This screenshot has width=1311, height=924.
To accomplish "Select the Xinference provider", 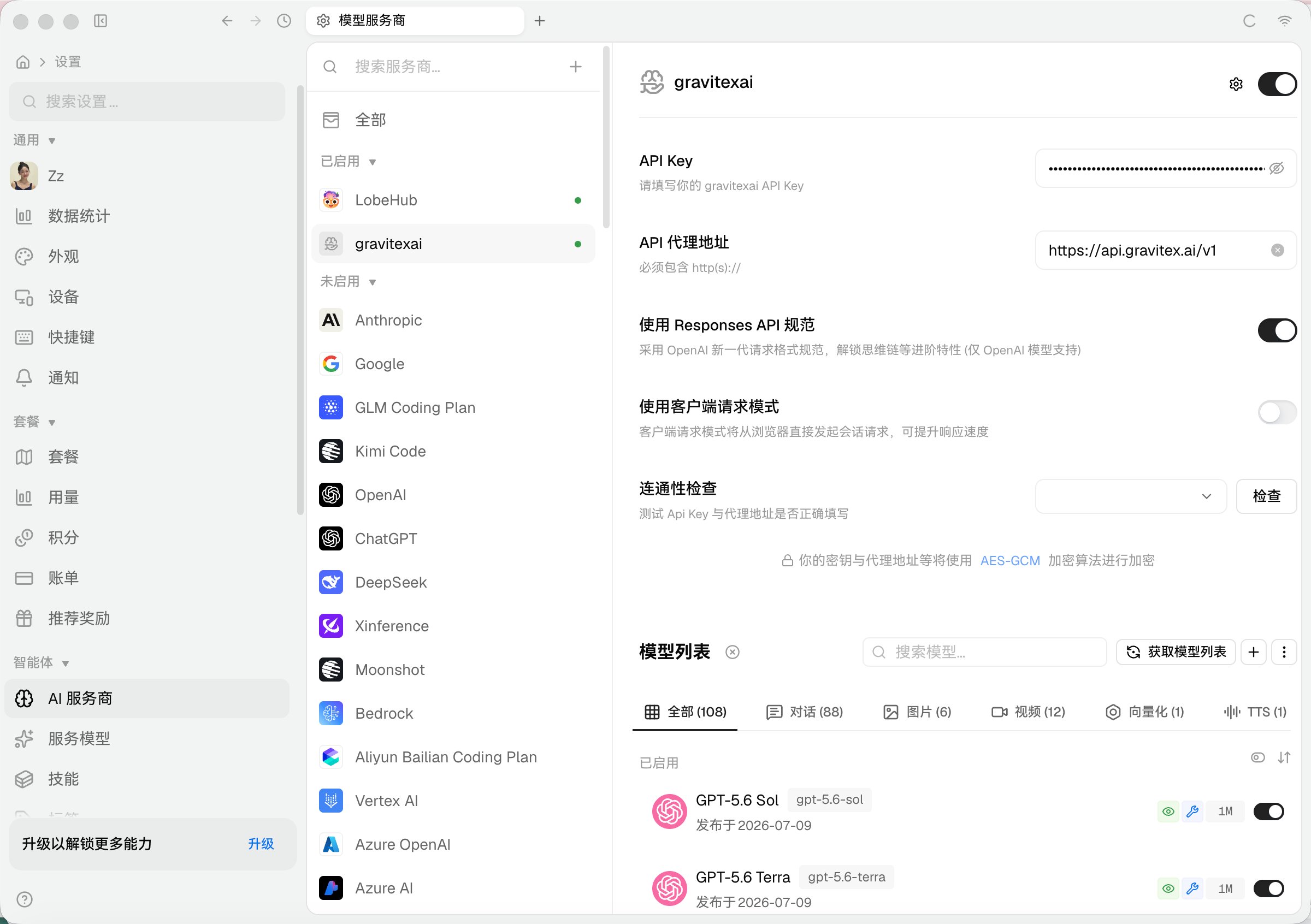I will click(453, 626).
